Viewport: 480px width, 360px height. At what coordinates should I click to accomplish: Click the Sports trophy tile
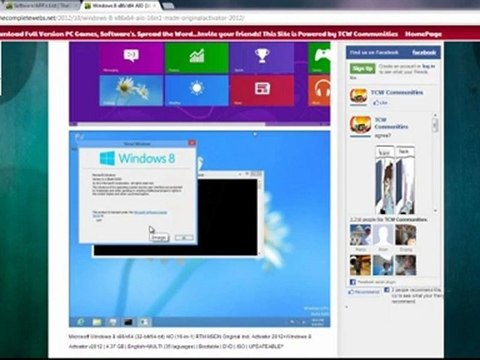[262, 59]
